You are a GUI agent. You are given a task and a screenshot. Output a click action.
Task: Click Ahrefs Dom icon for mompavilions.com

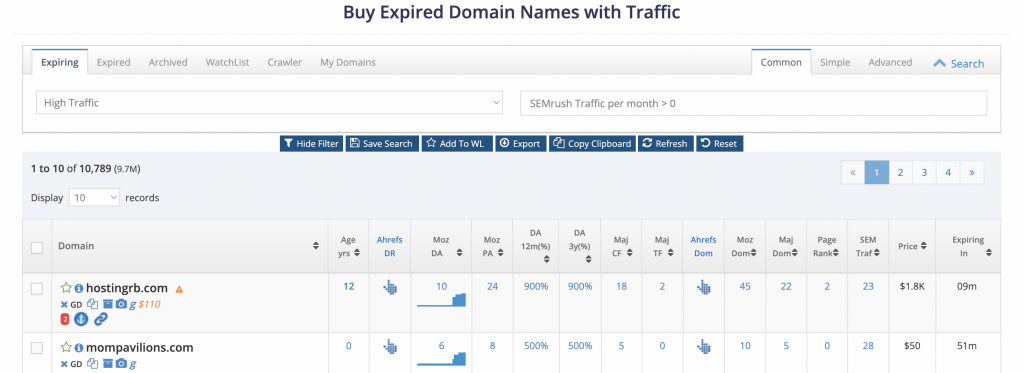pyautogui.click(x=703, y=346)
